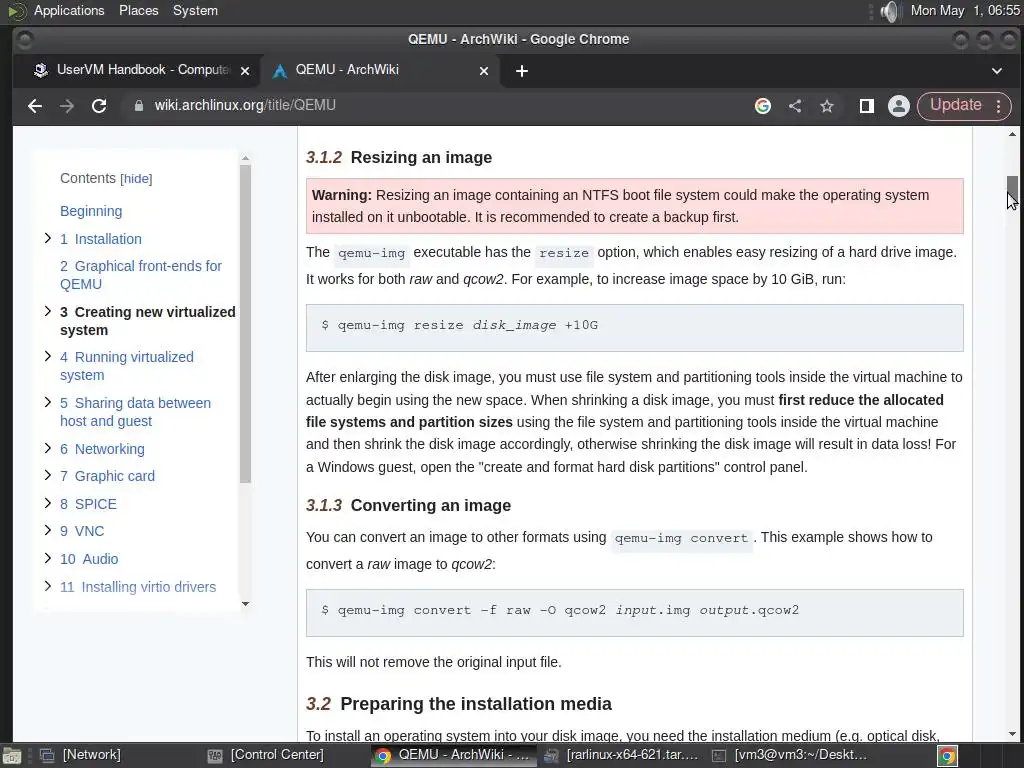The height and width of the screenshot is (768, 1024).
Task: Go to the 9 VNC section link
Action: click(82, 531)
